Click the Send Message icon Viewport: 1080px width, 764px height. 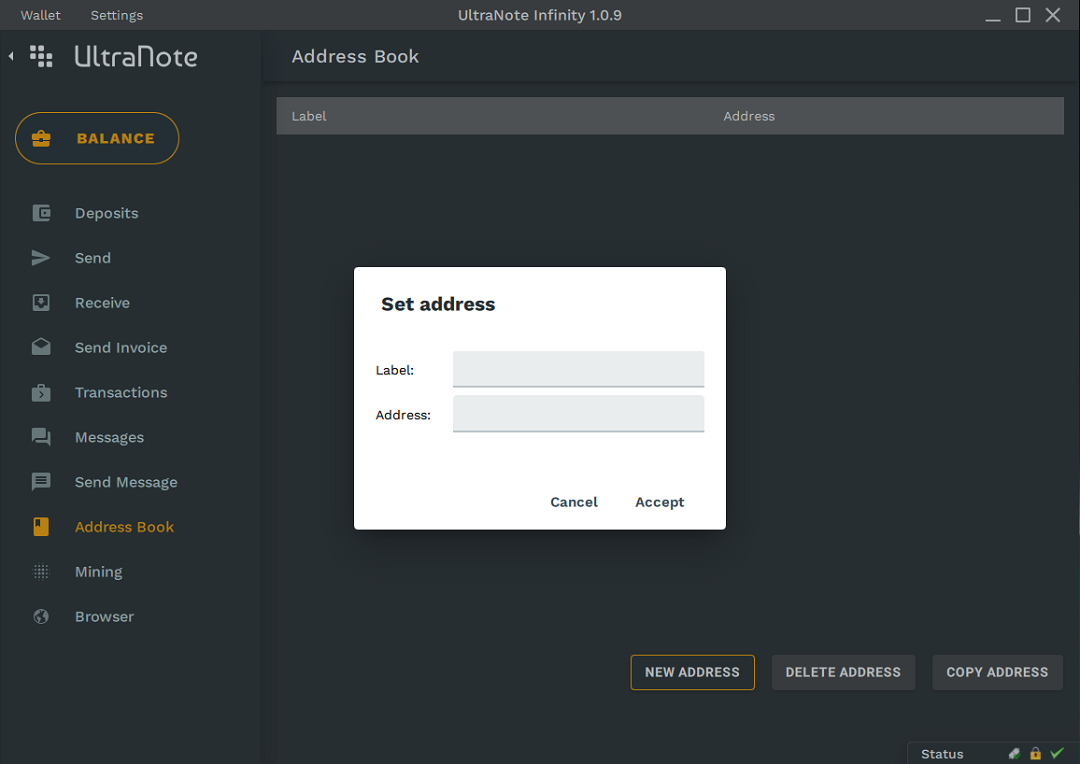[x=41, y=482]
